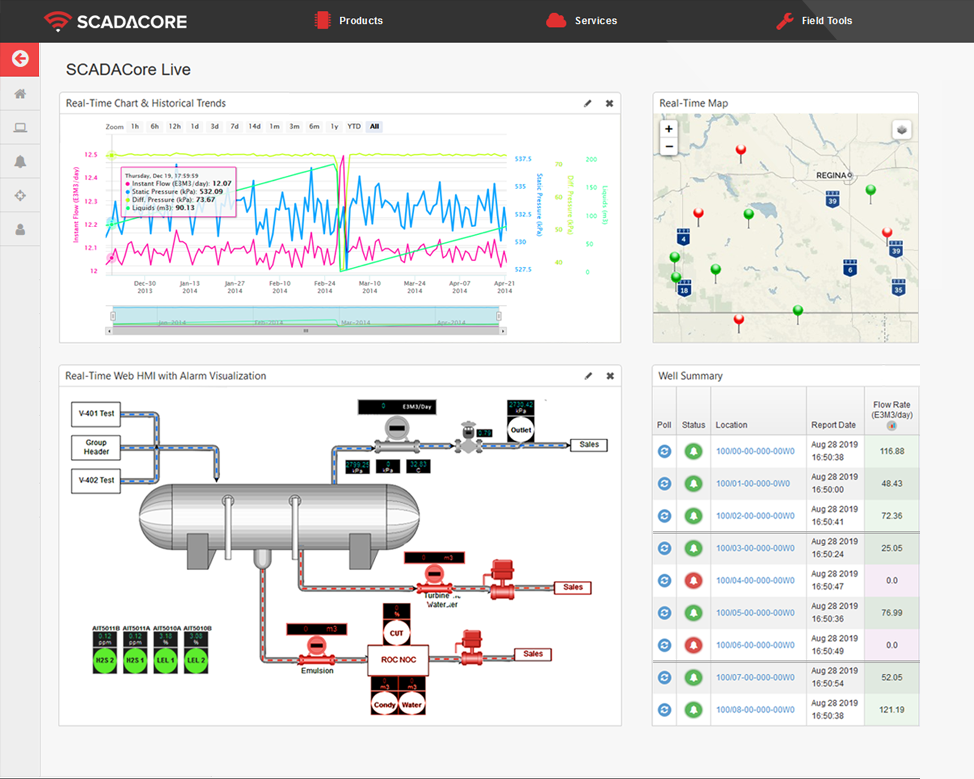Viewport: 974px width, 779px height.
Task: Collapse the sidebar with red back arrow
Action: 19,59
